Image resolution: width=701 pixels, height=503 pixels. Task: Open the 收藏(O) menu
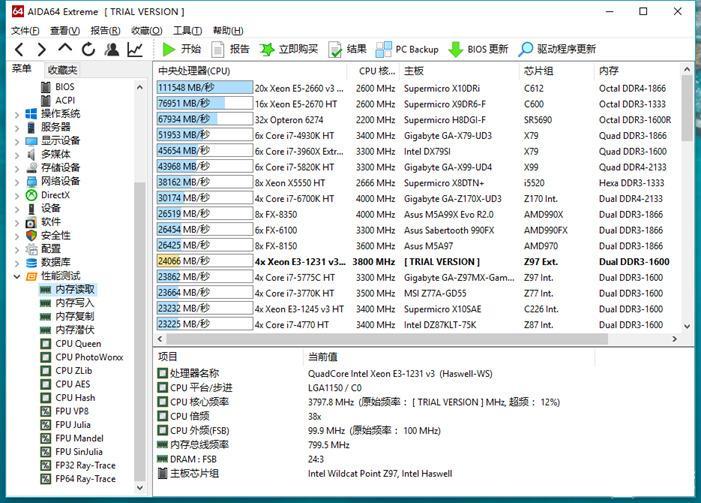(146, 30)
